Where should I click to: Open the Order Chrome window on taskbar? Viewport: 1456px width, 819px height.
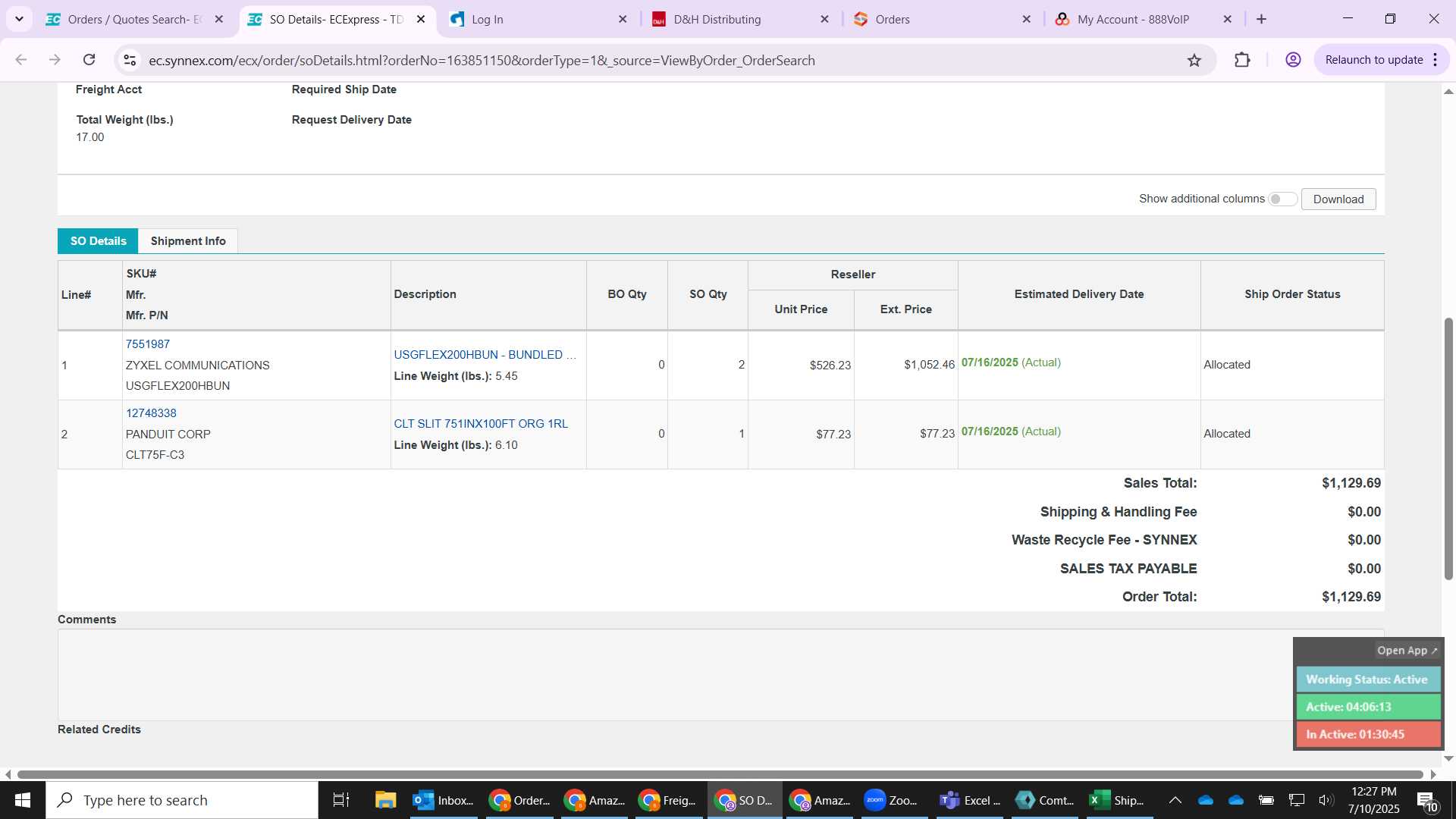(x=519, y=800)
